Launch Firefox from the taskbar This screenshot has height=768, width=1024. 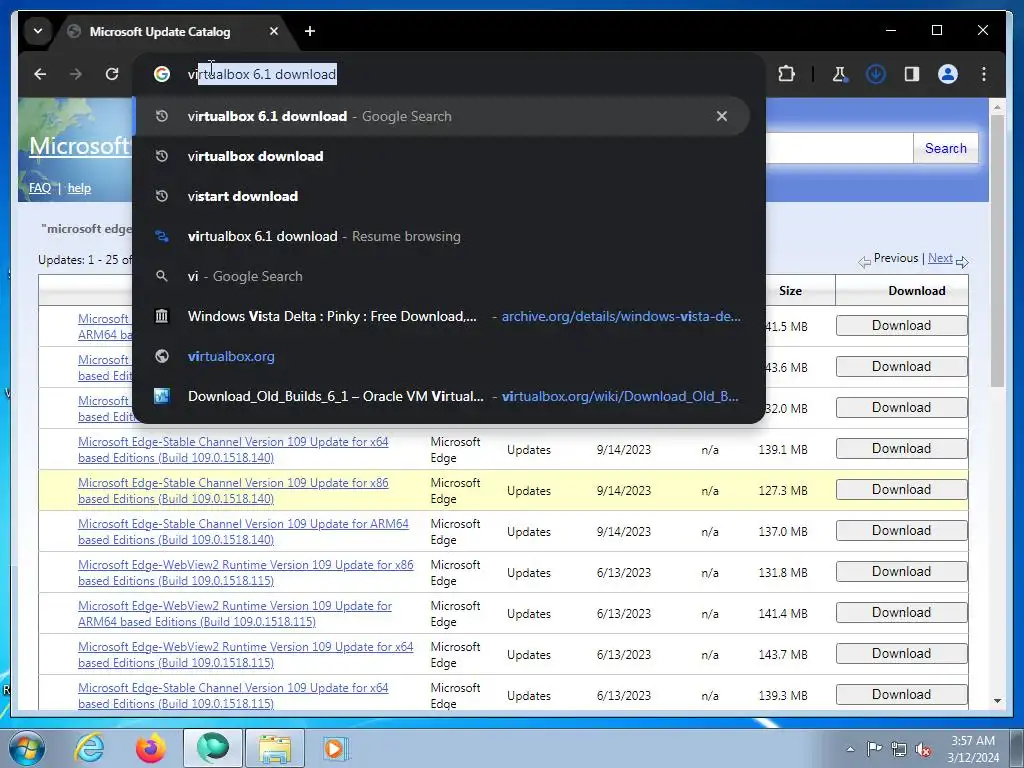coord(150,748)
